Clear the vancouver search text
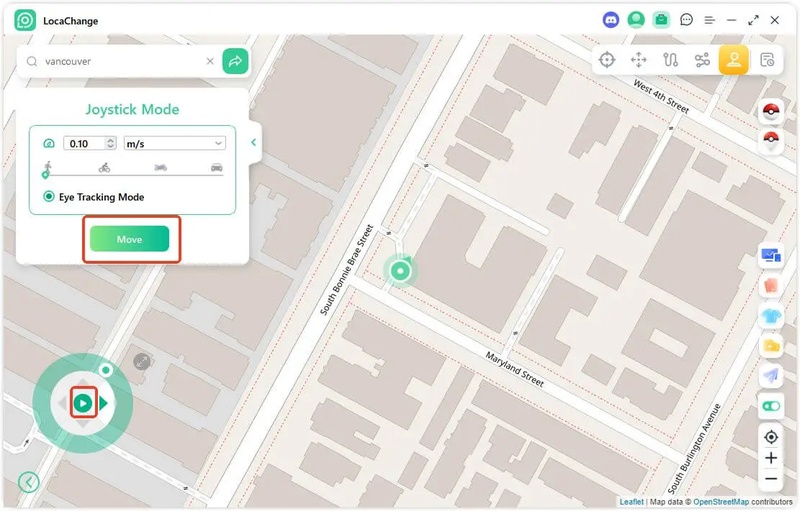The height and width of the screenshot is (511, 800). [210, 61]
